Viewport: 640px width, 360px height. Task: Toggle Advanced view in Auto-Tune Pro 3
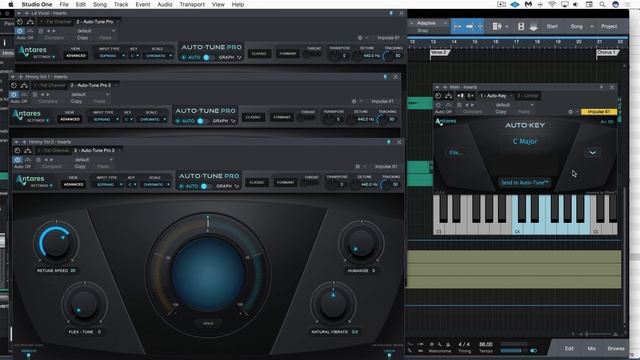73,184
